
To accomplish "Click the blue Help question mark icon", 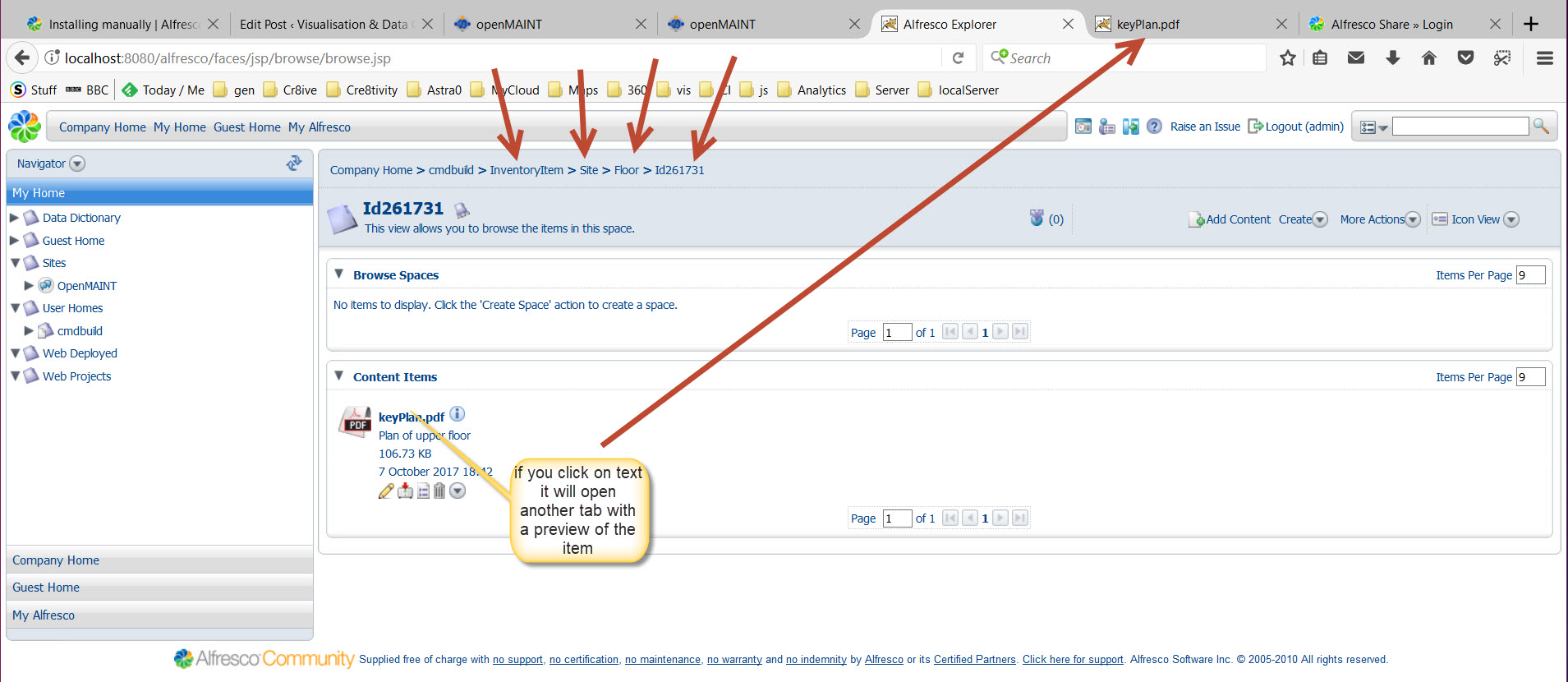I will [1154, 127].
